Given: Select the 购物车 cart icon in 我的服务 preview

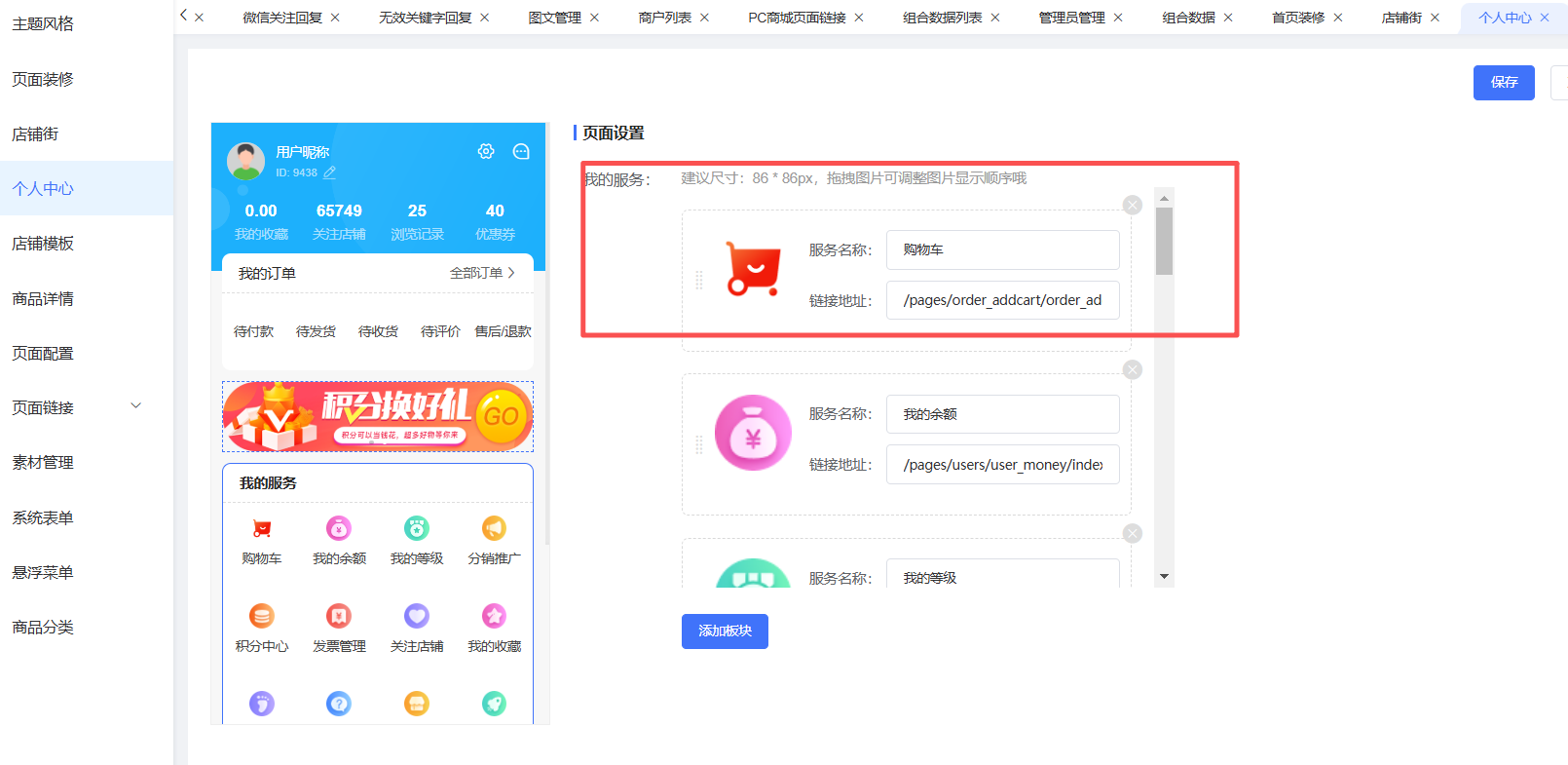Looking at the screenshot, I should pyautogui.click(x=261, y=529).
